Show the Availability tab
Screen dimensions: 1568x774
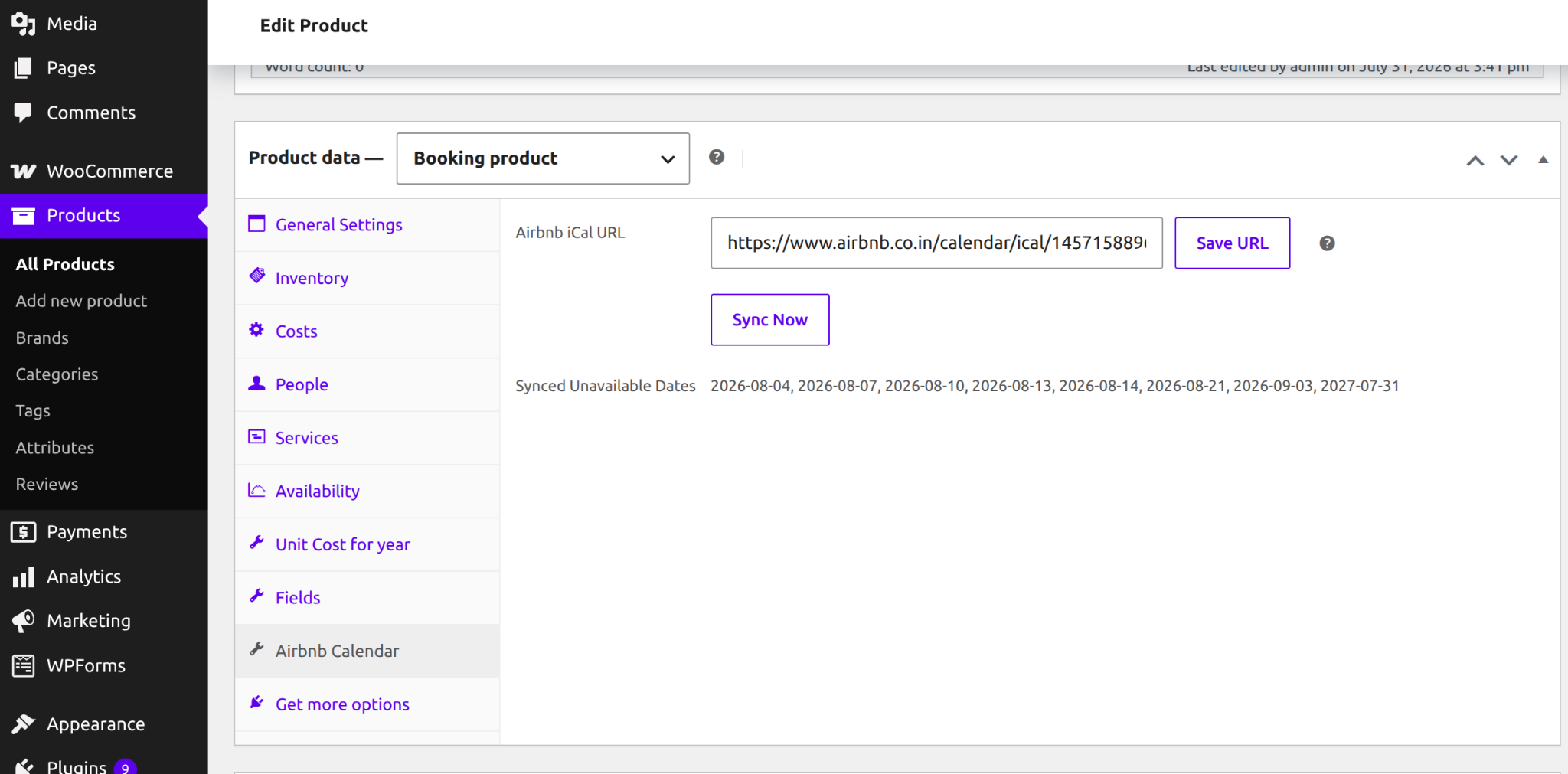point(367,492)
